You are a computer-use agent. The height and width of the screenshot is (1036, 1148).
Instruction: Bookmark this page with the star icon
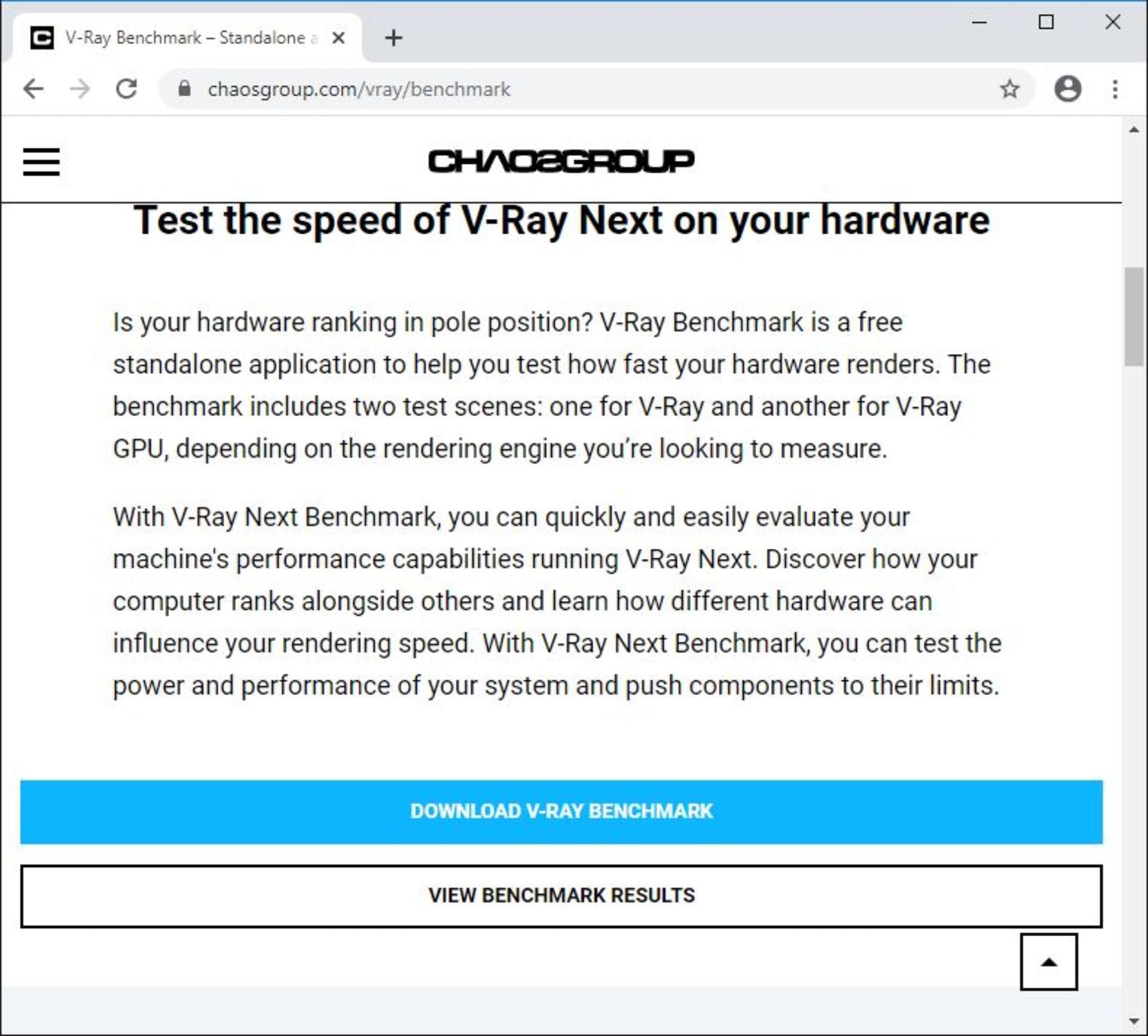point(1010,89)
